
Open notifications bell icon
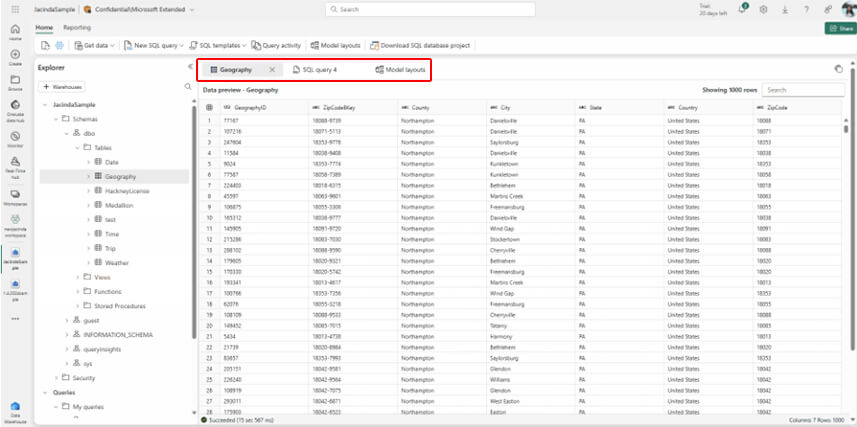pos(743,9)
